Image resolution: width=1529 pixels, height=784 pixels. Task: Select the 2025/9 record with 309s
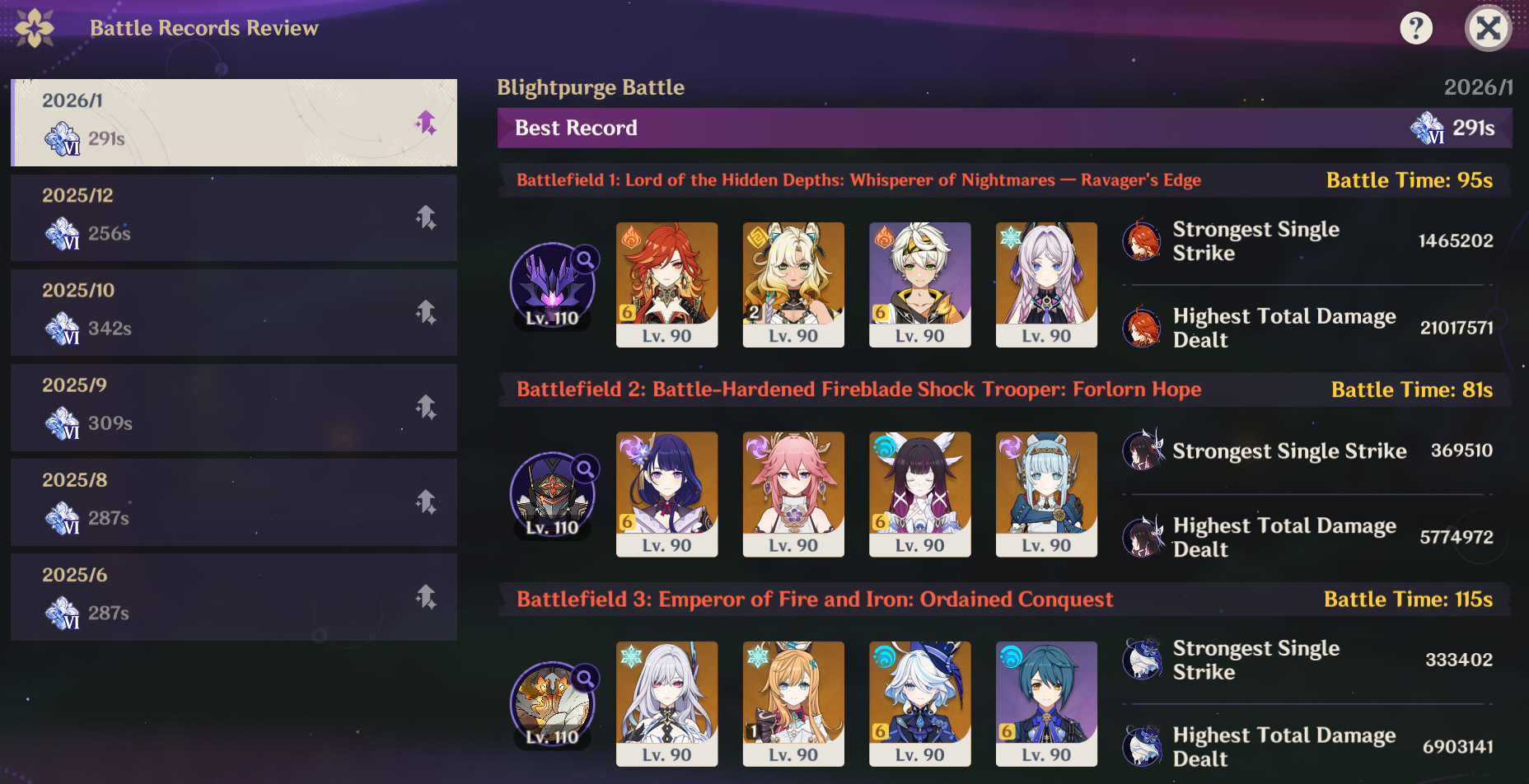coord(234,408)
